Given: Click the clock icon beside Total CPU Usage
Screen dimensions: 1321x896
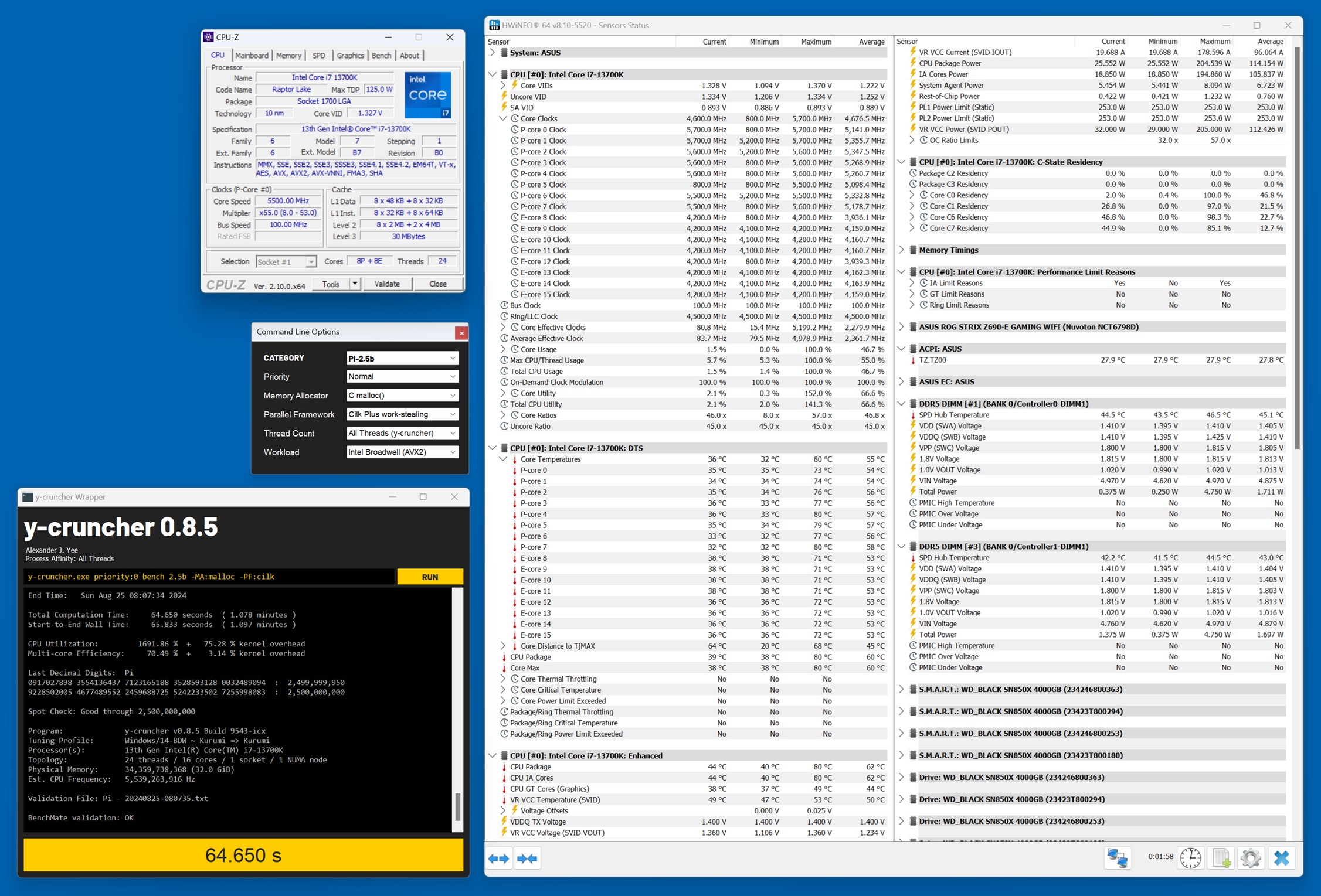Looking at the screenshot, I should click(x=504, y=372).
